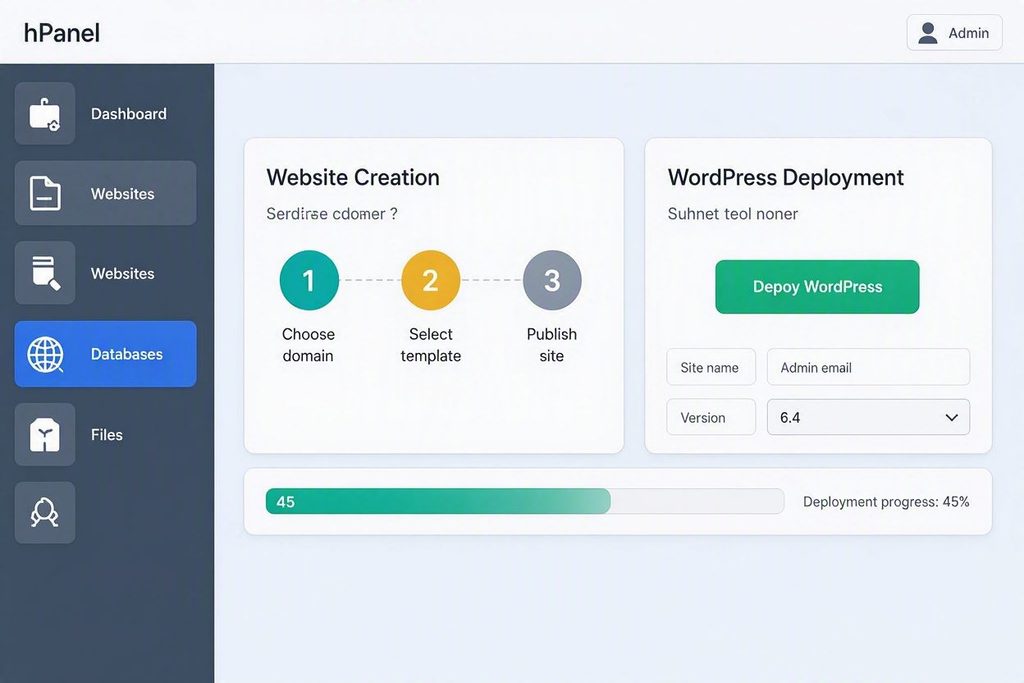
Task: Click the server search icon beside the second Websites
Action: coord(45,273)
